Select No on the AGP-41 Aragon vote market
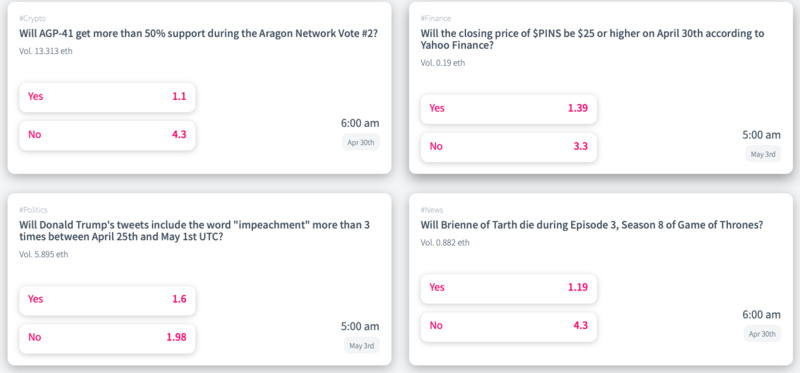Viewport: 800px width, 373px height. (107, 135)
